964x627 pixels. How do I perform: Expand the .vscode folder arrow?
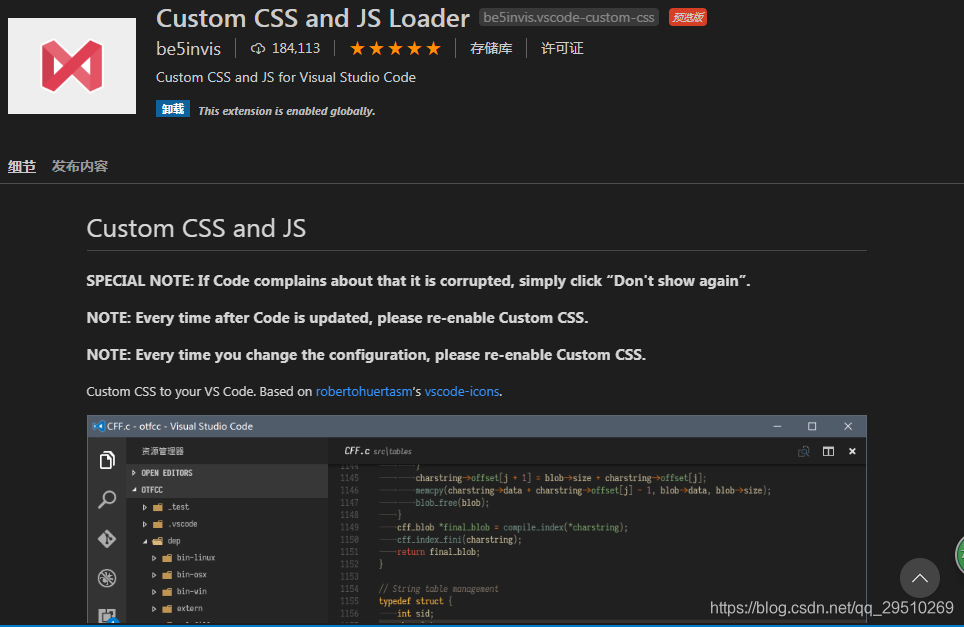(144, 524)
